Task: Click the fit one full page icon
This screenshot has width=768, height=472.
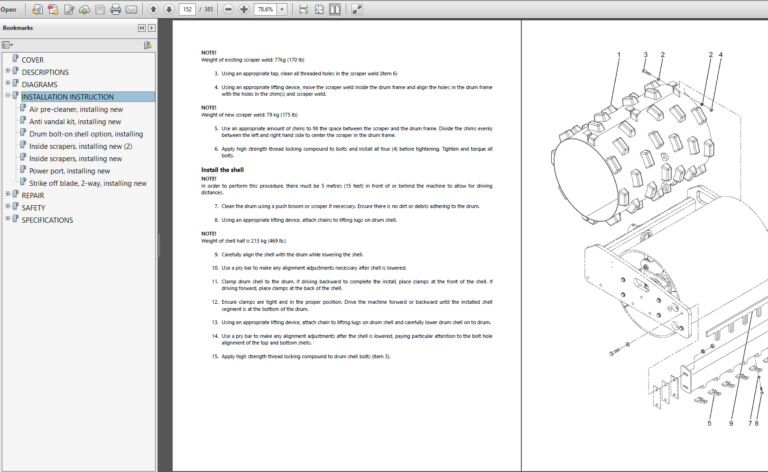Action: 319,9
